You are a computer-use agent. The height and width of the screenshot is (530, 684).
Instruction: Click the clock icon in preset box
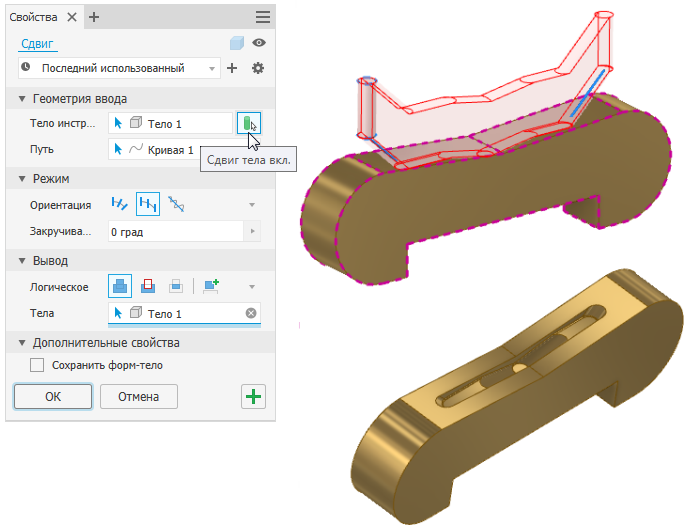tap(26, 67)
